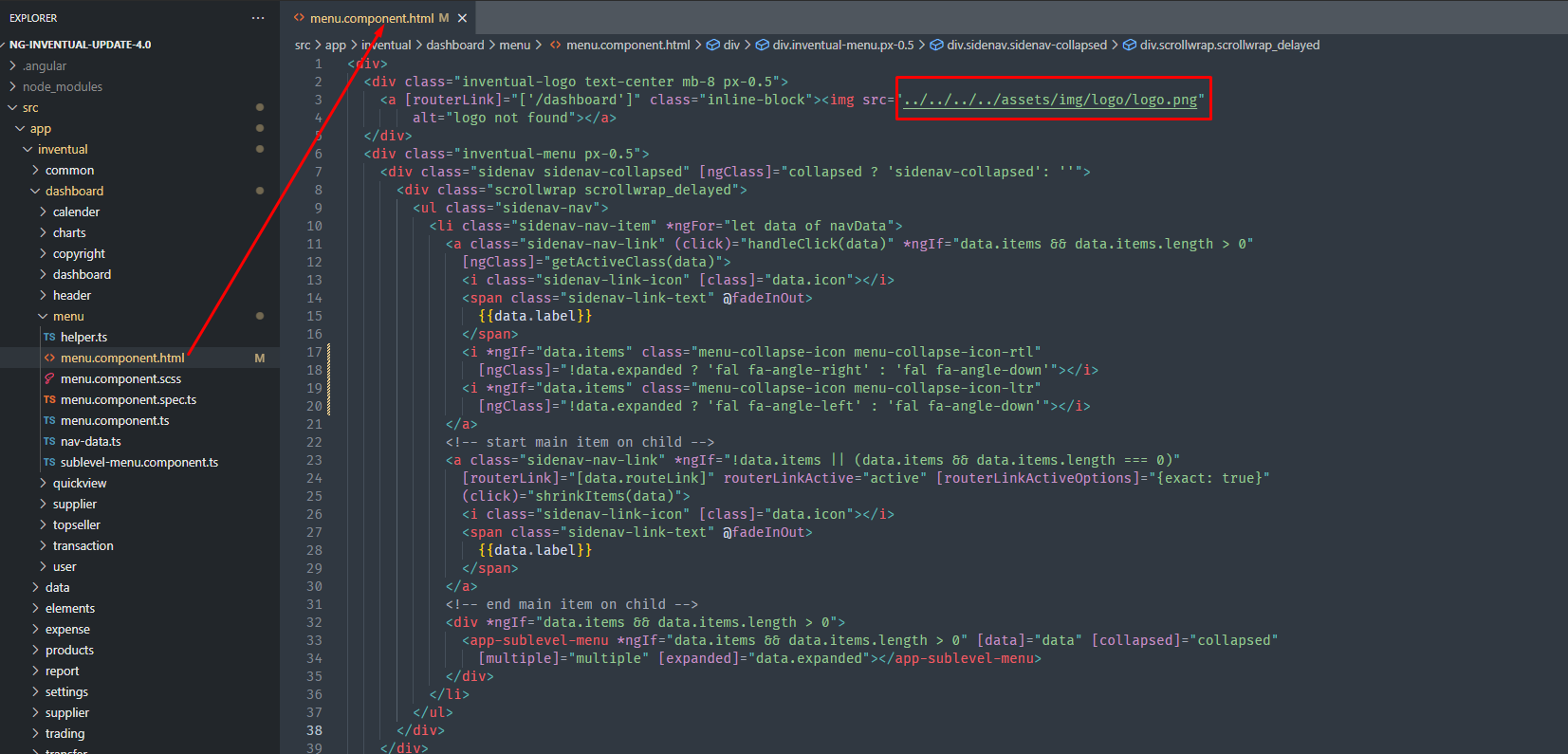Expand the supplier folder under dashboard
Image resolution: width=1568 pixels, height=754 pixels.
75,504
